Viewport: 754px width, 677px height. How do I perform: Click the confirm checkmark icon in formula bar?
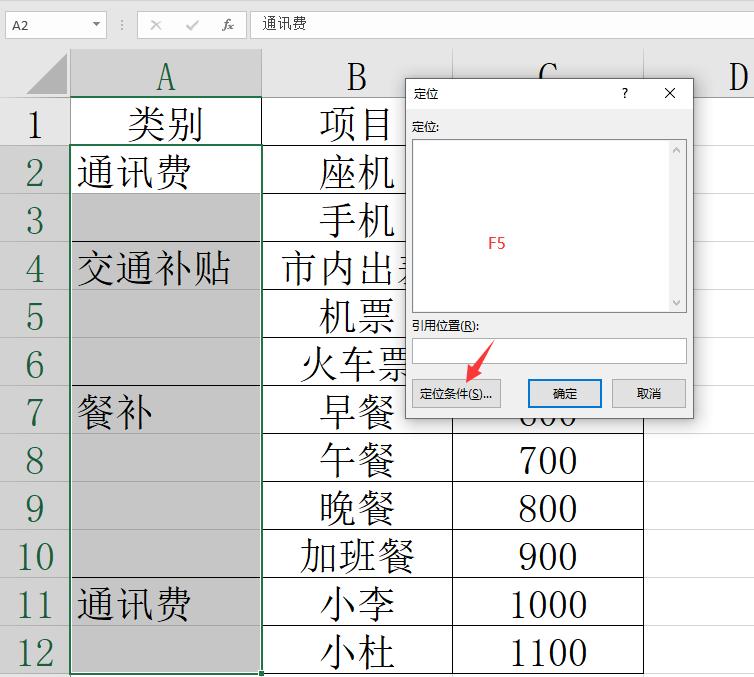point(192,25)
